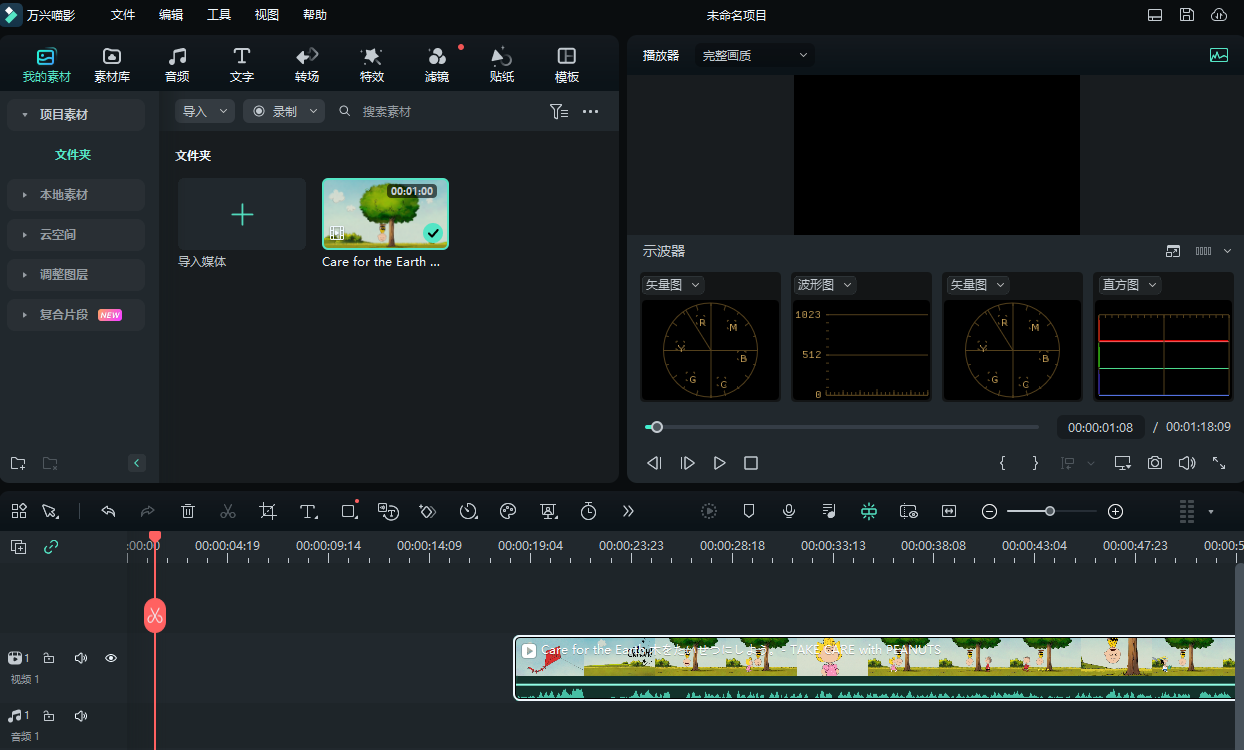Click the snapshot camera icon in player

tap(1155, 463)
